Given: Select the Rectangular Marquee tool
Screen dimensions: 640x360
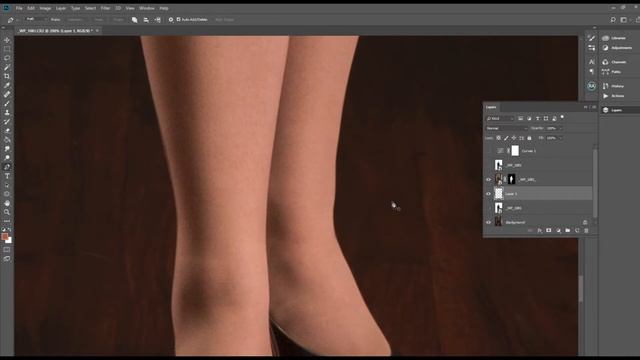Looking at the screenshot, I should [7, 49].
